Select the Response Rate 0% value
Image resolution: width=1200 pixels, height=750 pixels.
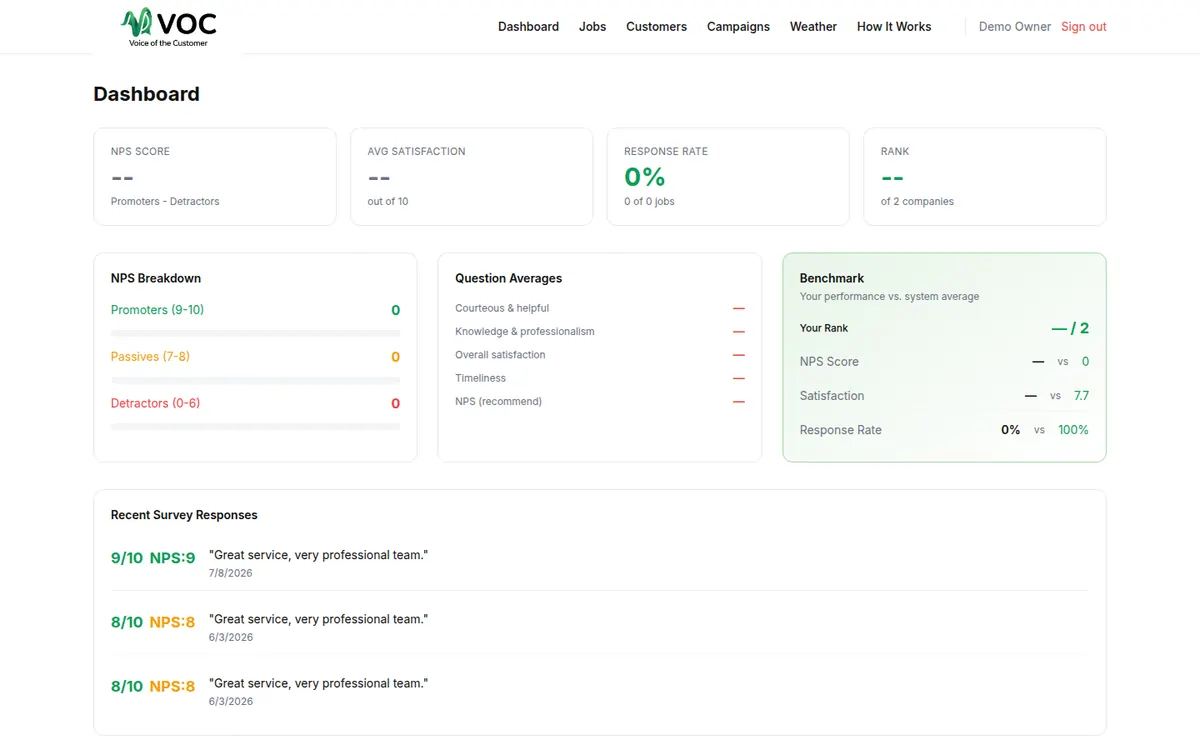645,177
